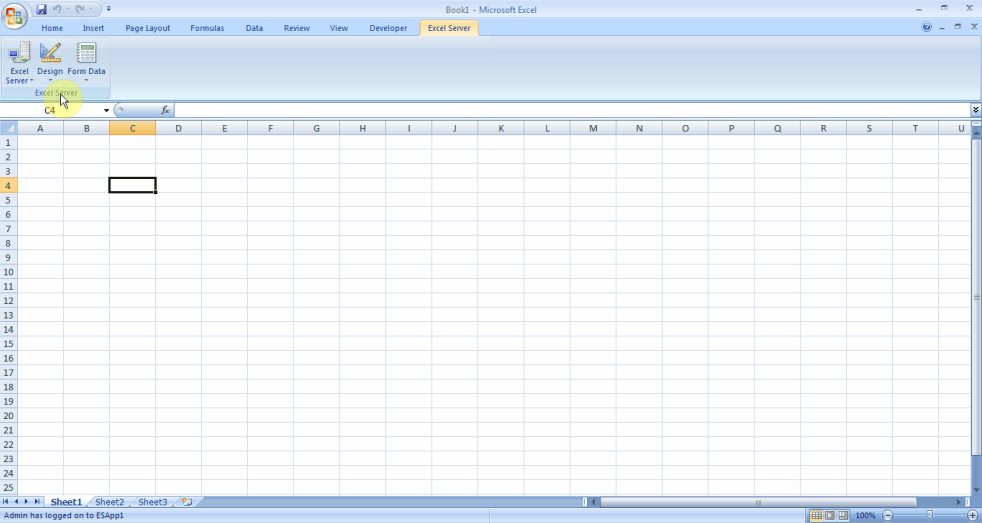
Task: Click the Insert Function fx icon
Action: coord(165,110)
